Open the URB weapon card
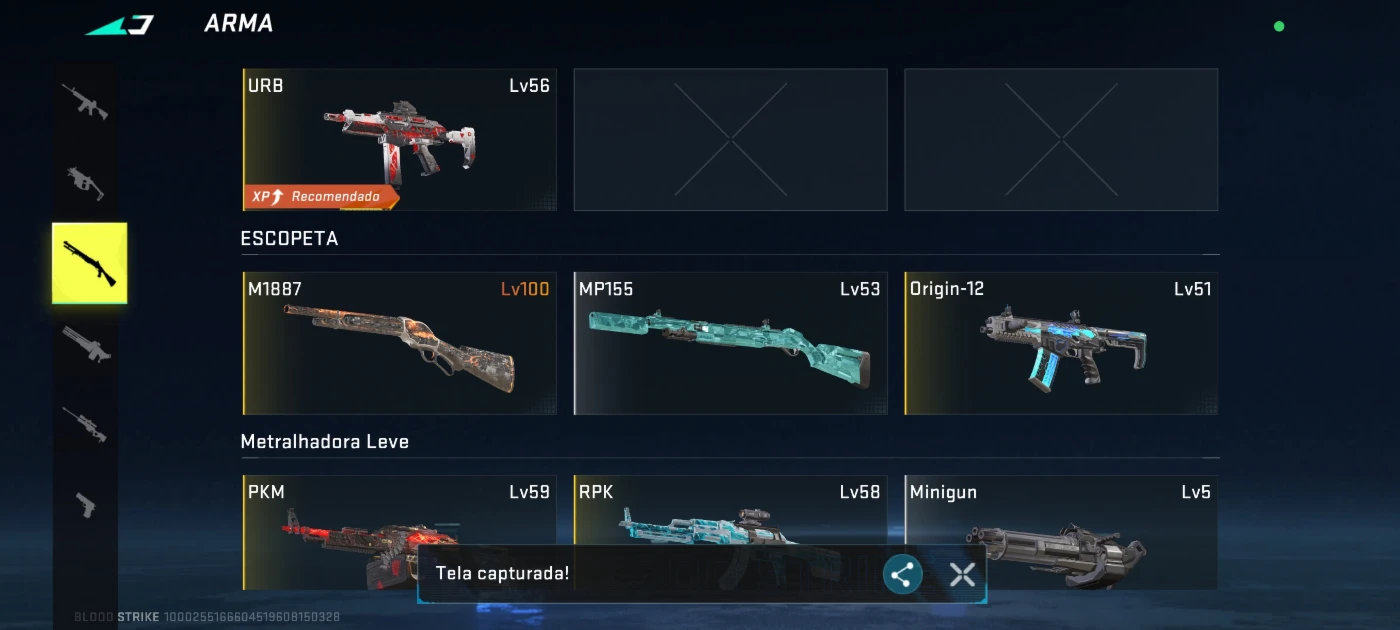This screenshot has width=1400, height=630. point(399,139)
